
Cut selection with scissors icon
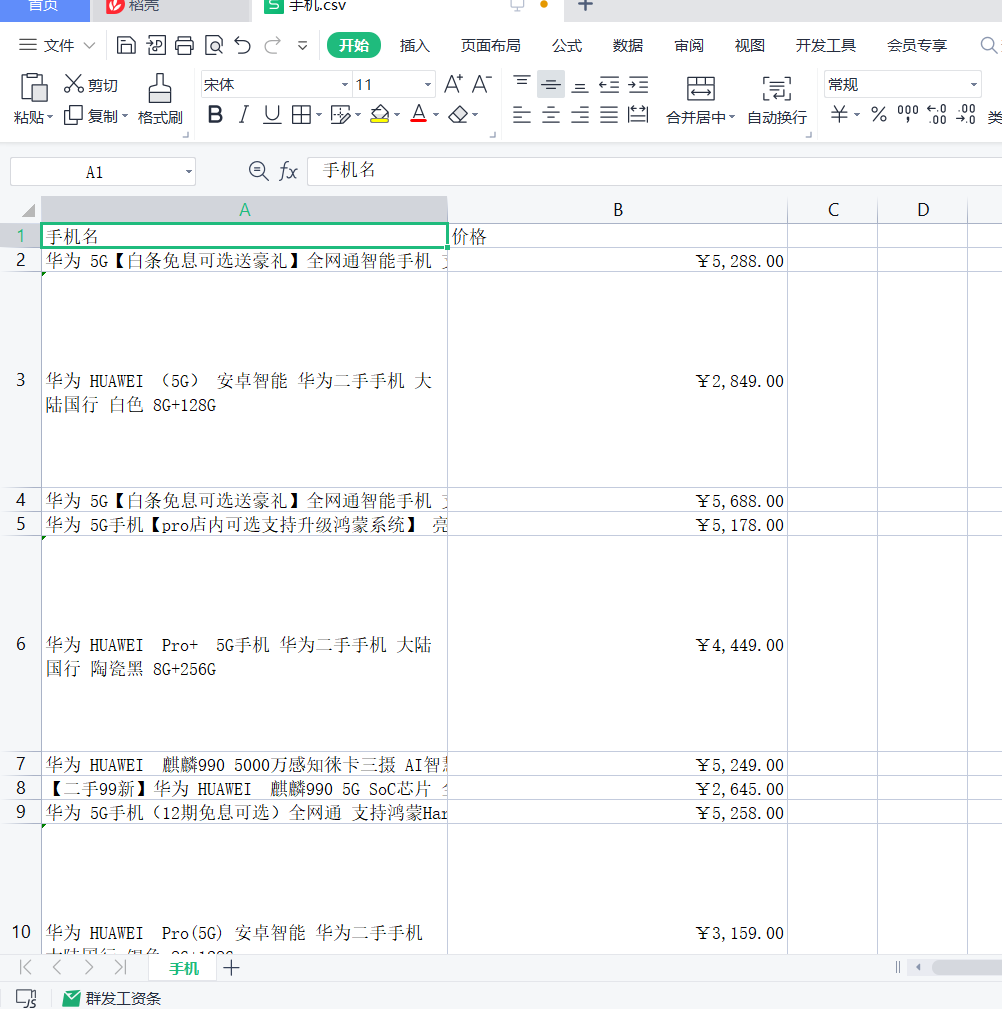pyautogui.click(x=91, y=84)
